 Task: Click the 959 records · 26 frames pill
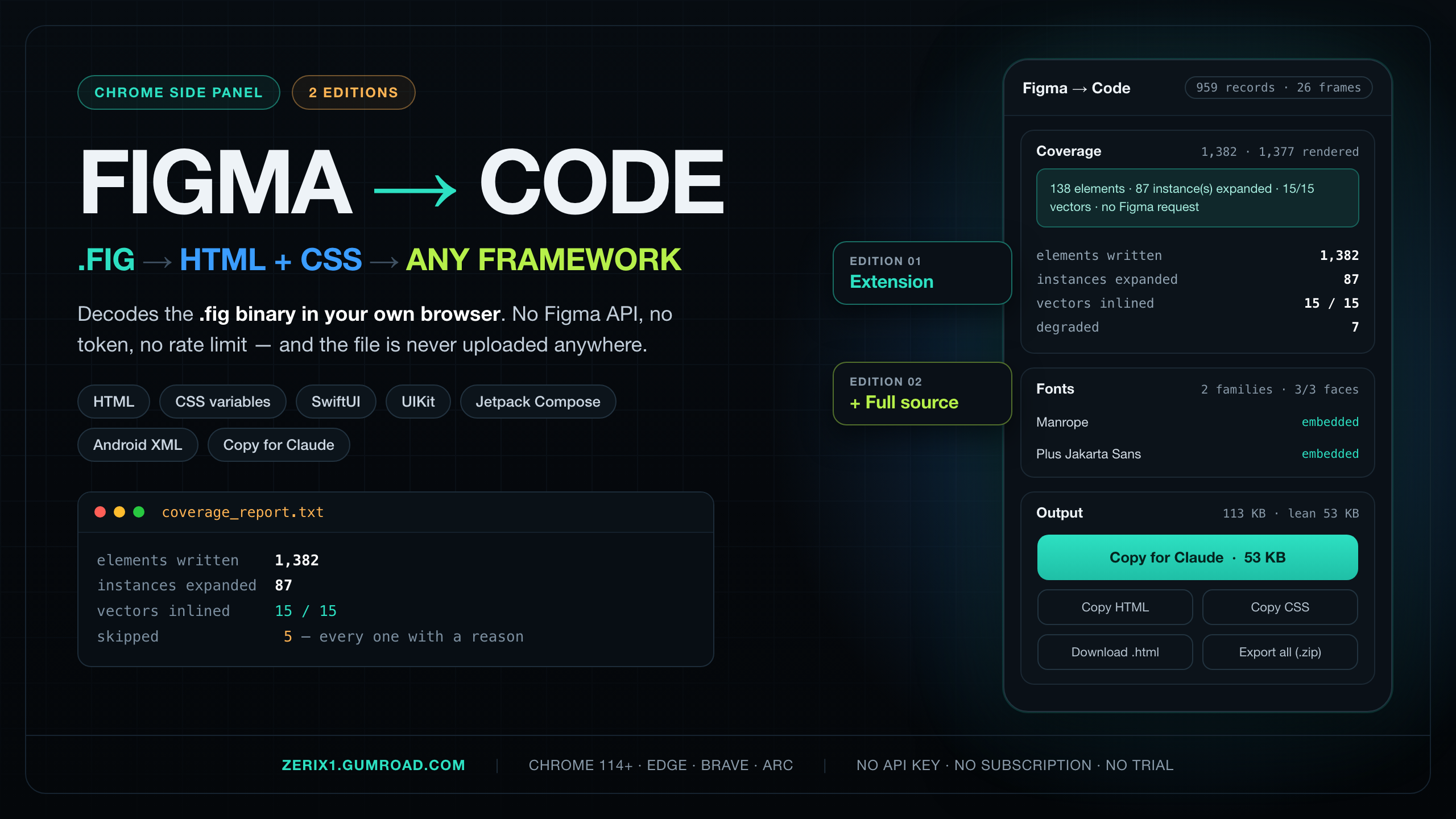[1279, 88]
